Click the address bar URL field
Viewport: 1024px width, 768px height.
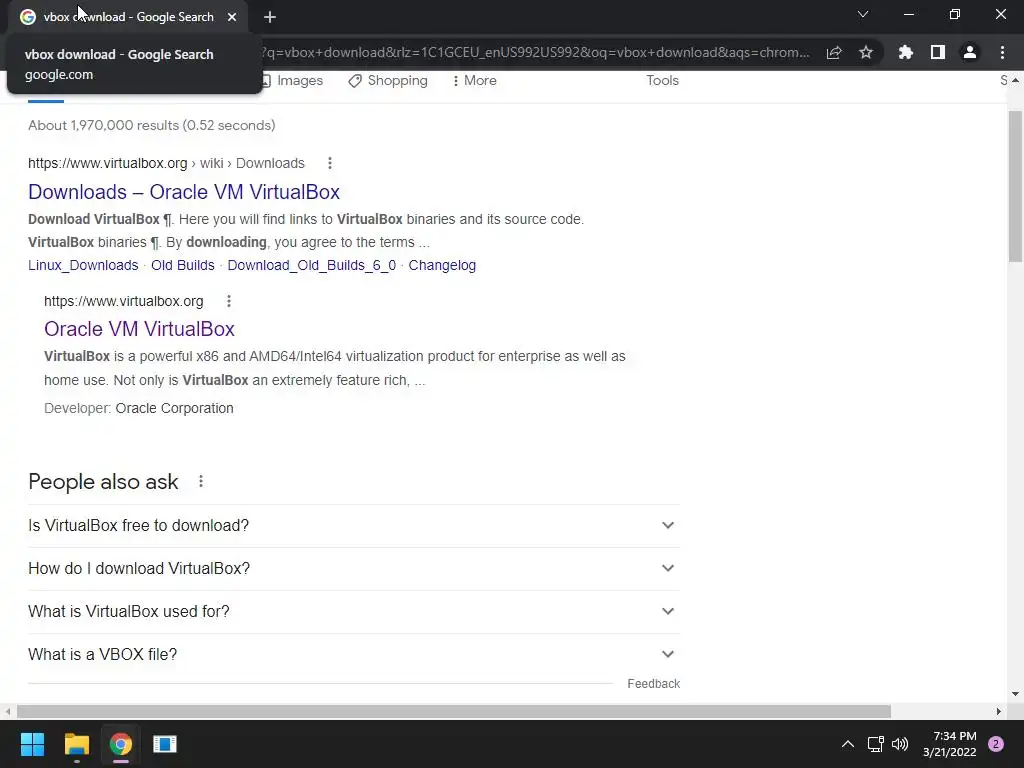536,52
